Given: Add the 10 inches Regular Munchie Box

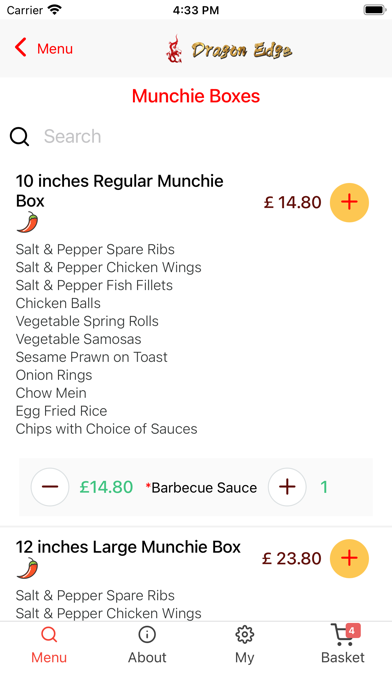Looking at the screenshot, I should (349, 202).
